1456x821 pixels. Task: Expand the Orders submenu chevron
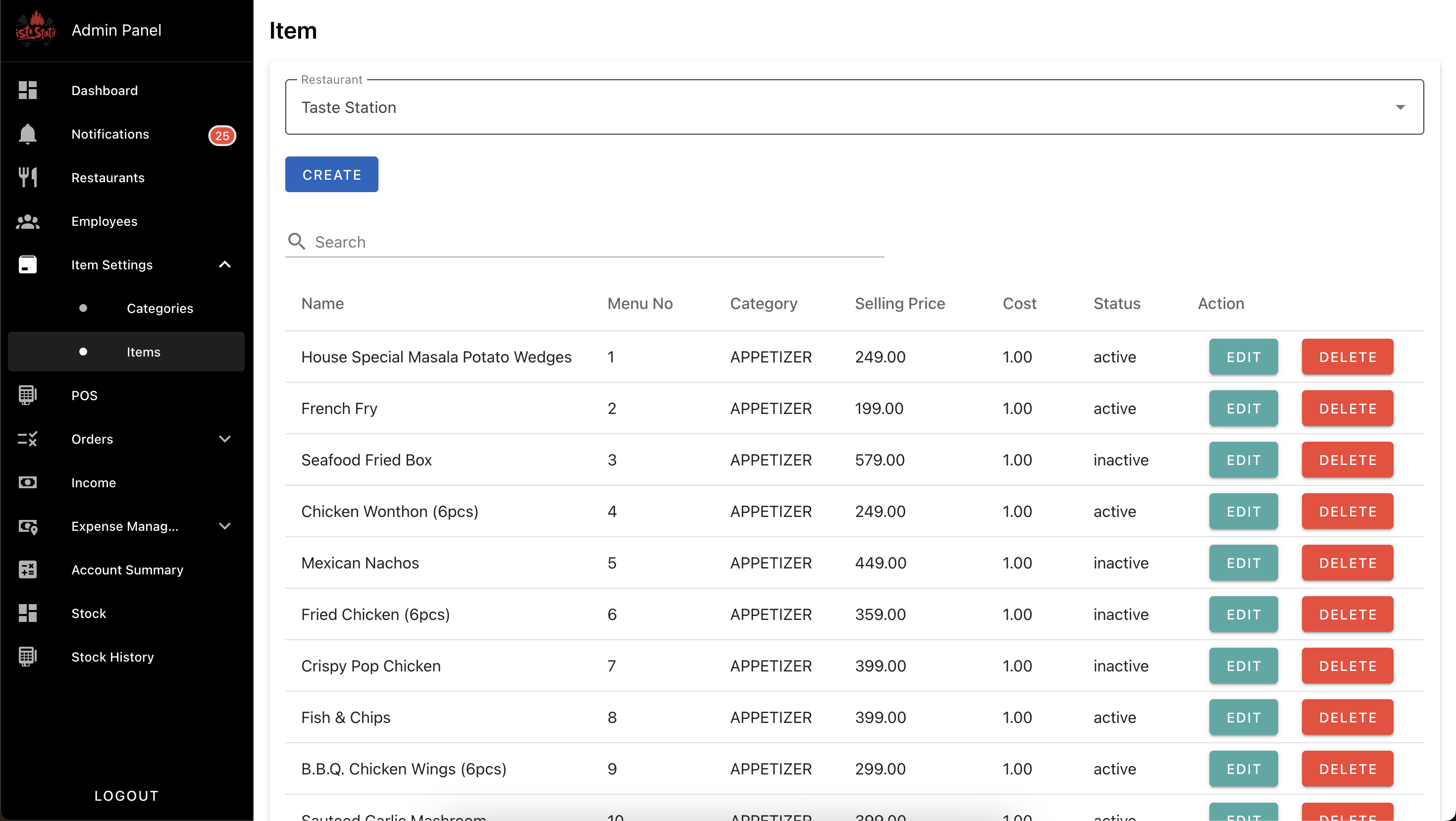pos(224,439)
